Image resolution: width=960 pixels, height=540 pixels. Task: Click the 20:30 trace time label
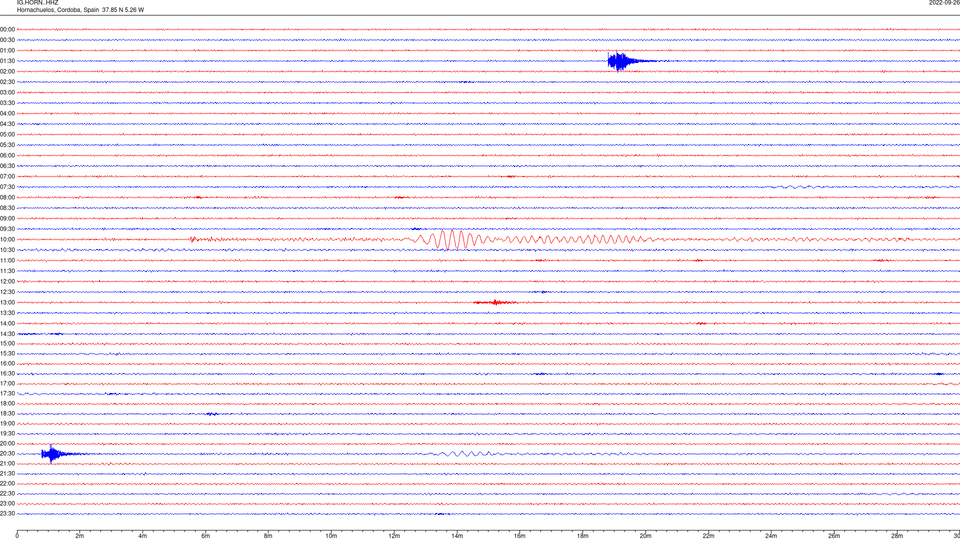pyautogui.click(x=7, y=454)
